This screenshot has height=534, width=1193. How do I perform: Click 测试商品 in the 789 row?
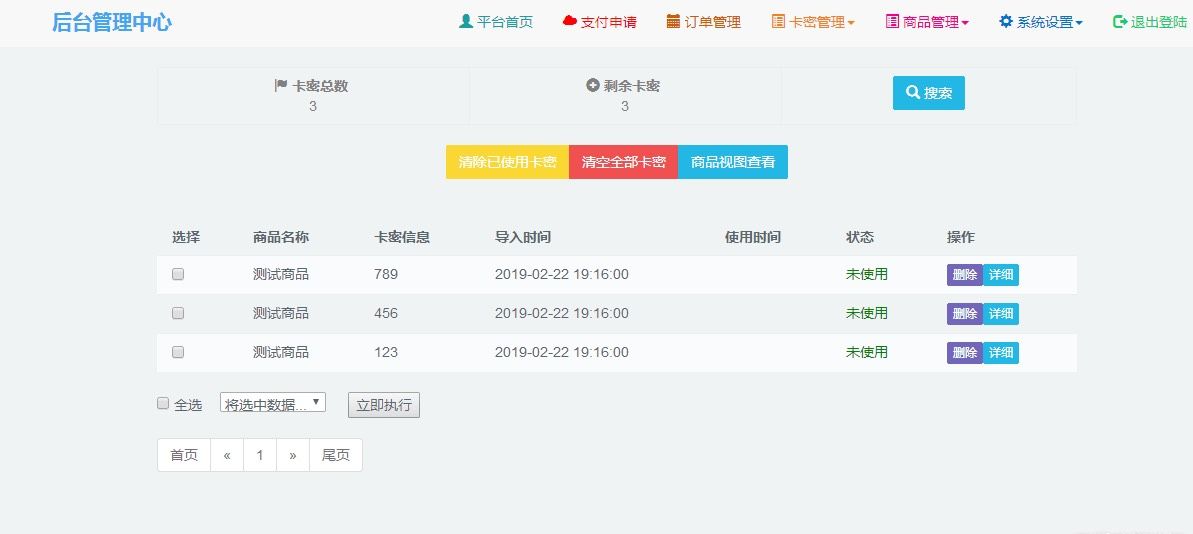pos(281,275)
